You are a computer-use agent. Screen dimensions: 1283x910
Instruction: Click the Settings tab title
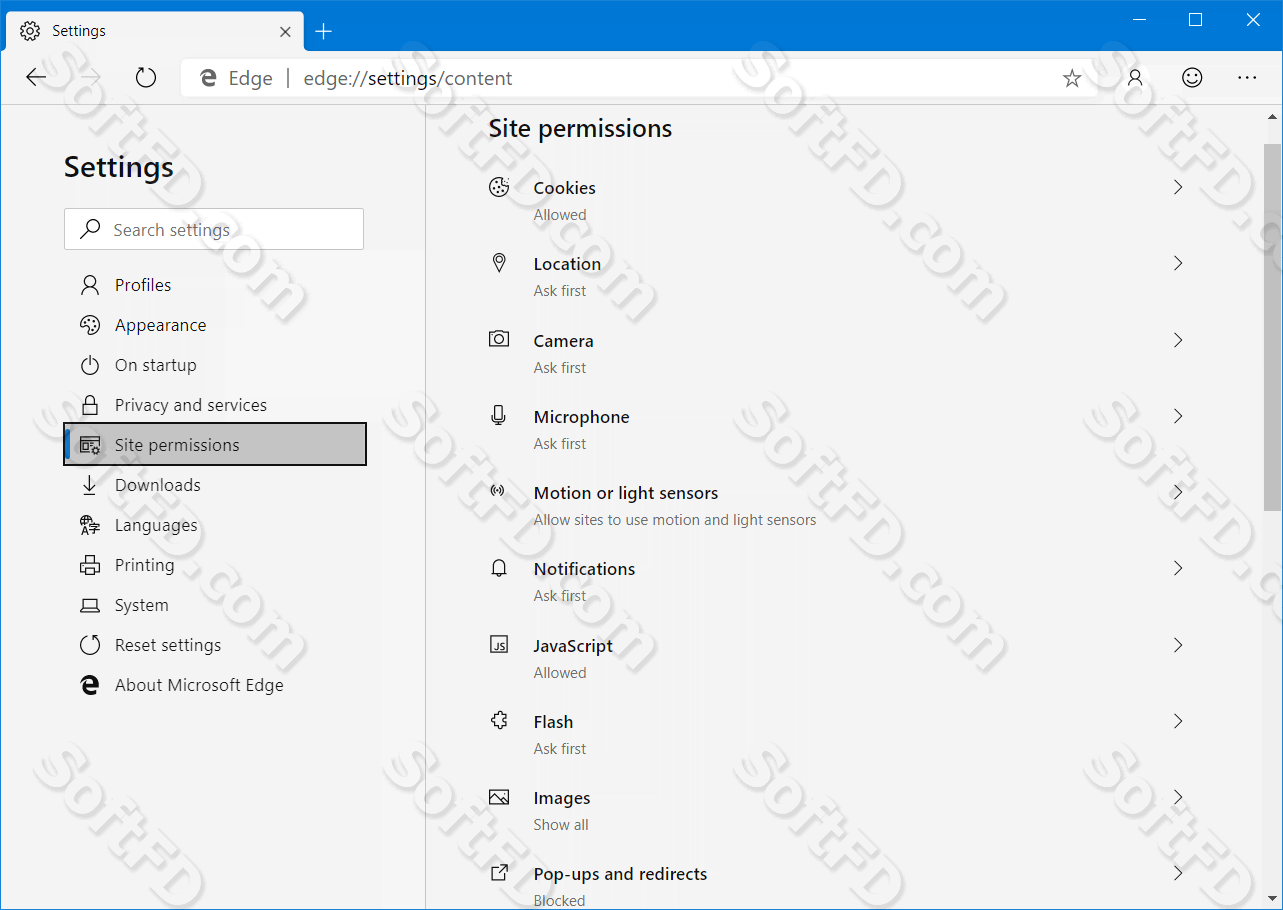coord(79,31)
